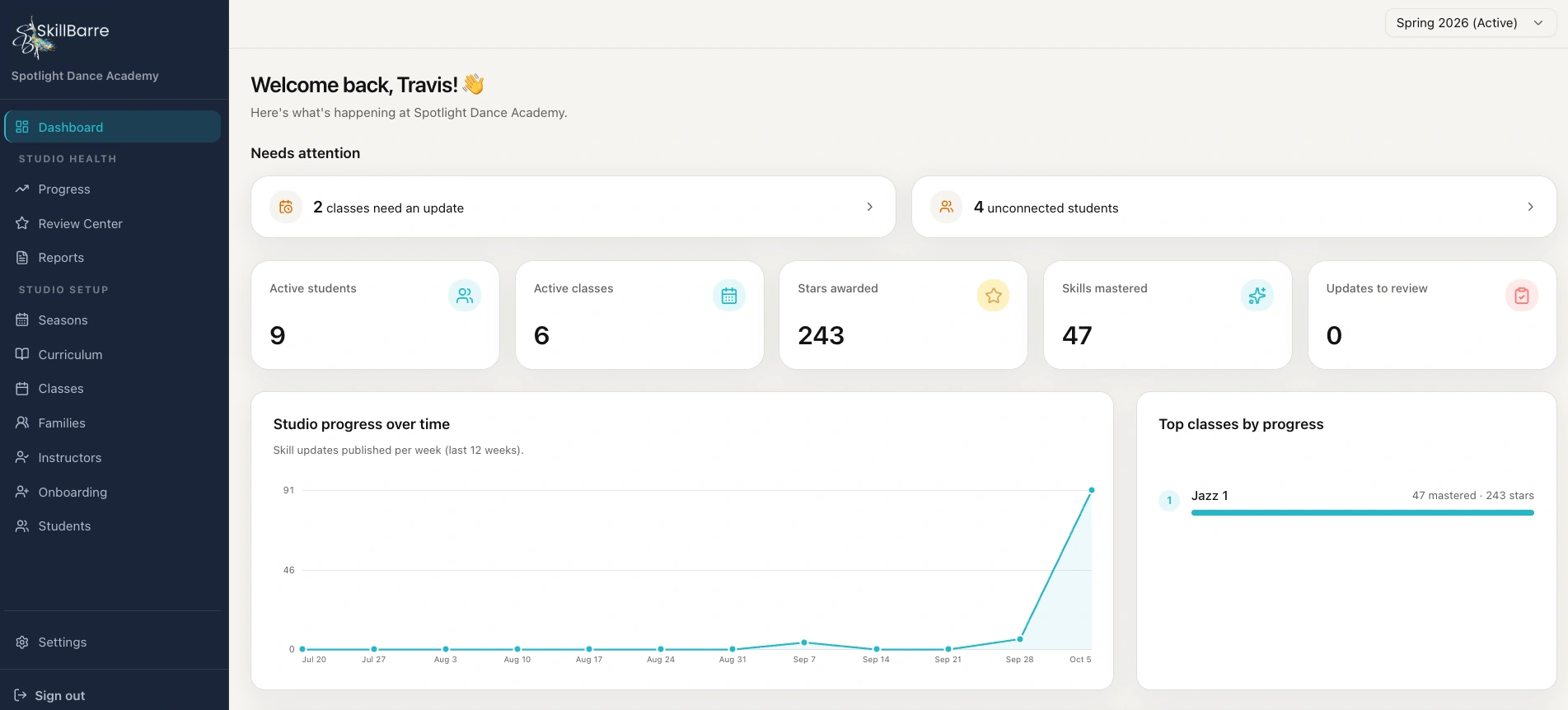Click the Spotlight Dance Academy sidebar name
Image resolution: width=1568 pixels, height=710 pixels.
(85, 76)
